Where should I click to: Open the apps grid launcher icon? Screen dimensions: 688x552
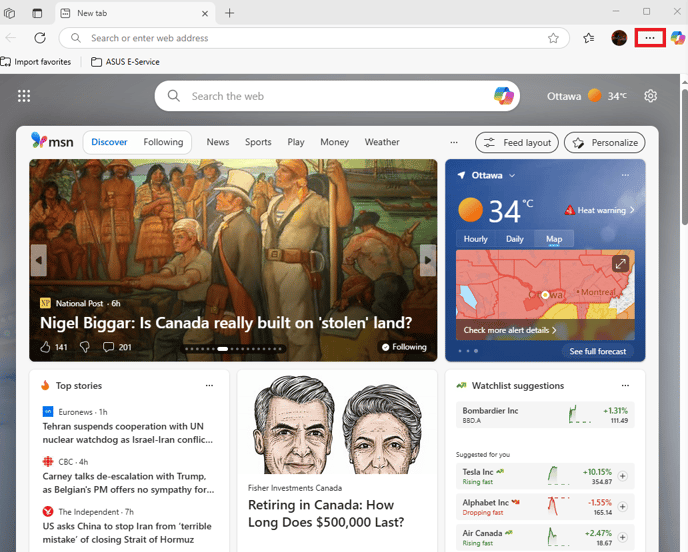(x=24, y=96)
